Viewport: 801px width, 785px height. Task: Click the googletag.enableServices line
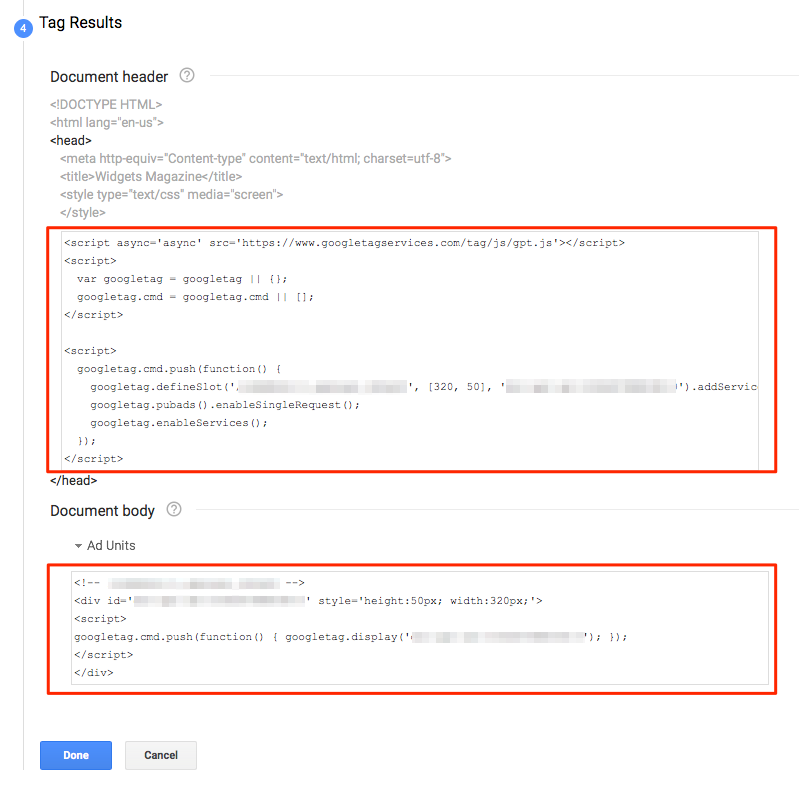pyautogui.click(x=179, y=423)
